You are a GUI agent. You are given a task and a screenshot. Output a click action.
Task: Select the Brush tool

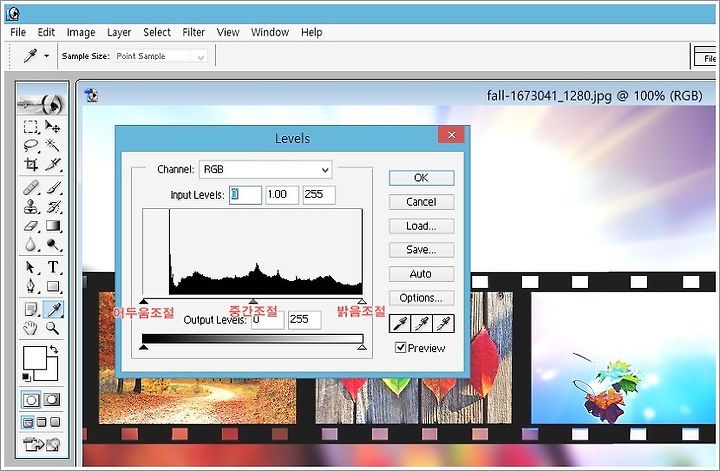53,188
